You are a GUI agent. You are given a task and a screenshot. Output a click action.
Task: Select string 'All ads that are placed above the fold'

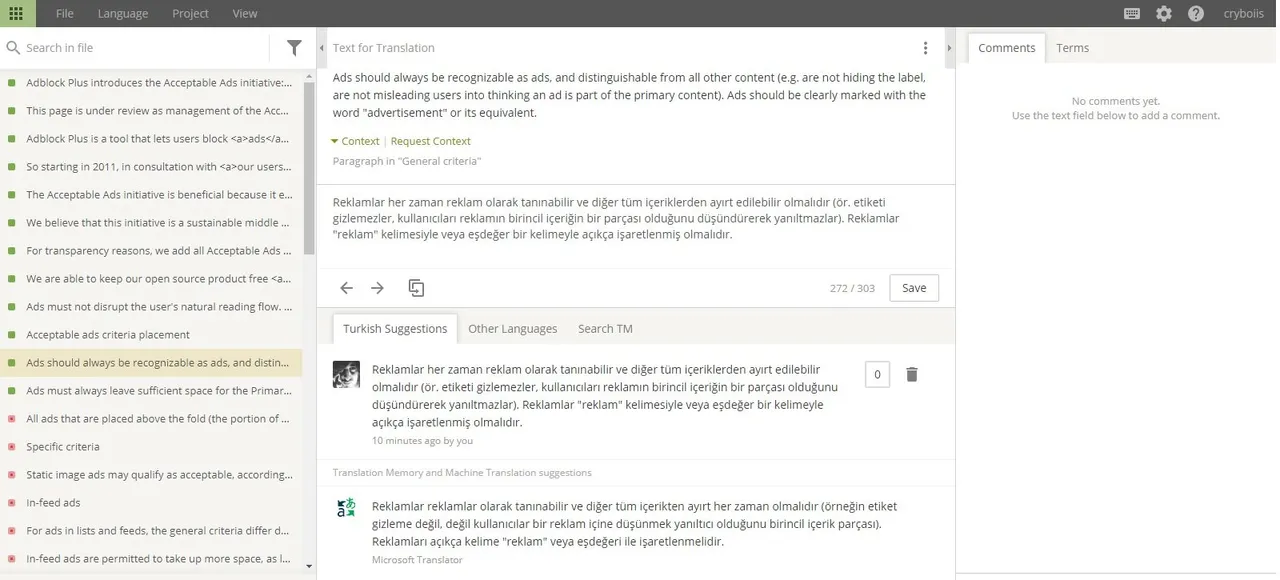point(151,419)
